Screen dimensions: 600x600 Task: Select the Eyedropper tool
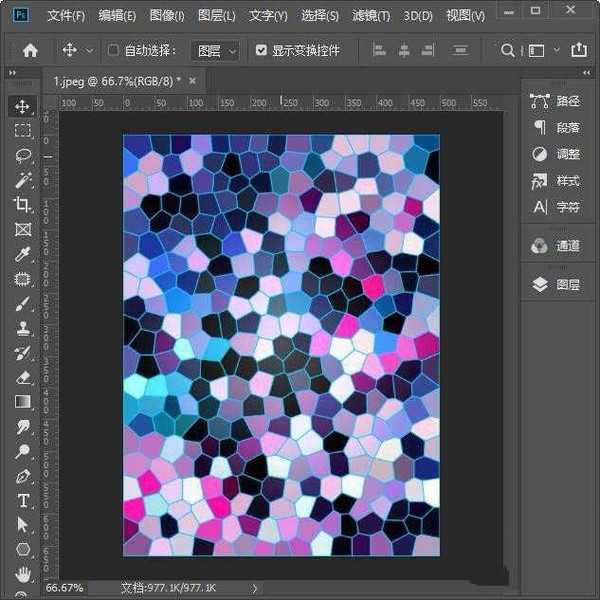(x=22, y=254)
